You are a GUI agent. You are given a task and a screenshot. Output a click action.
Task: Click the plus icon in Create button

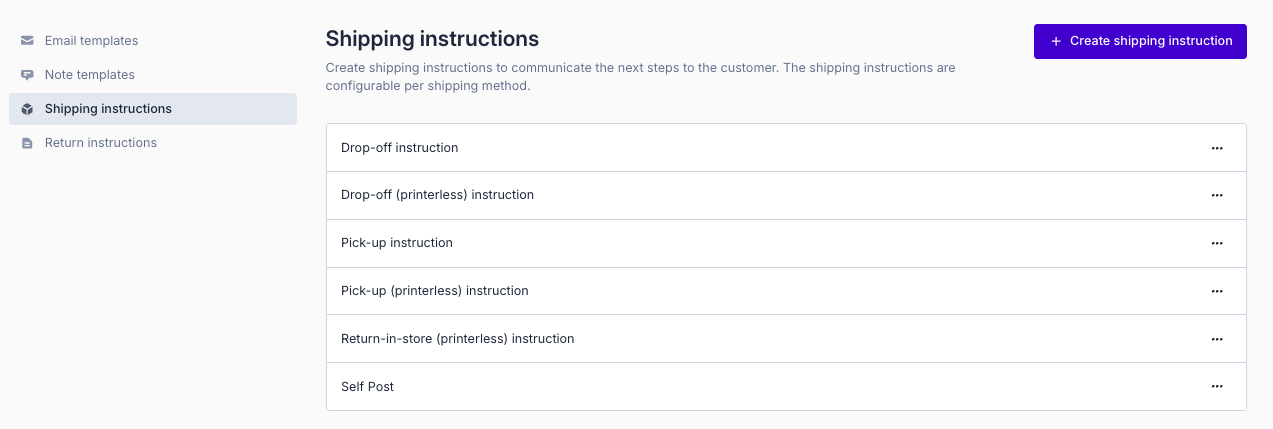click(x=1056, y=41)
